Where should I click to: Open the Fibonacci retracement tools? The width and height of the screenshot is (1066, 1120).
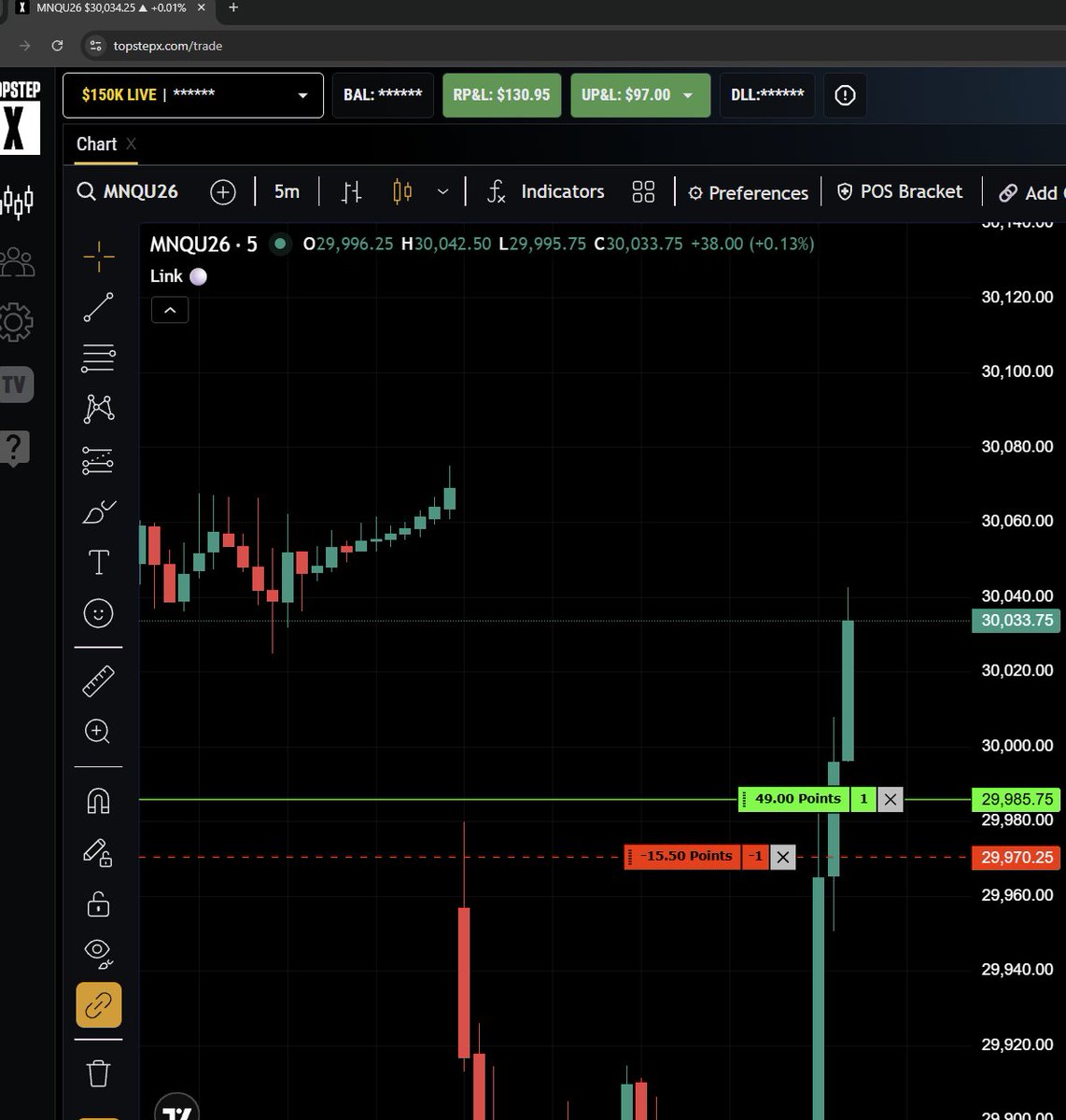[x=99, y=357]
